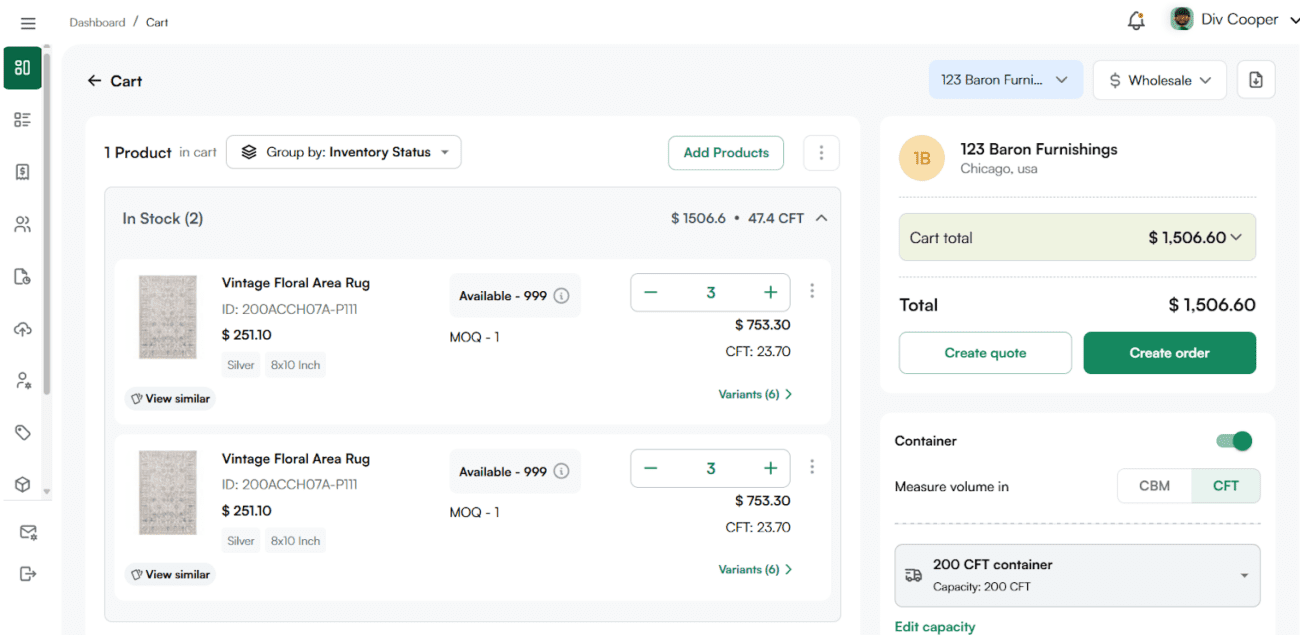Screen dimensions: 1300x635
Task: Click Dashboard in the breadcrumb
Action: click(x=97, y=22)
